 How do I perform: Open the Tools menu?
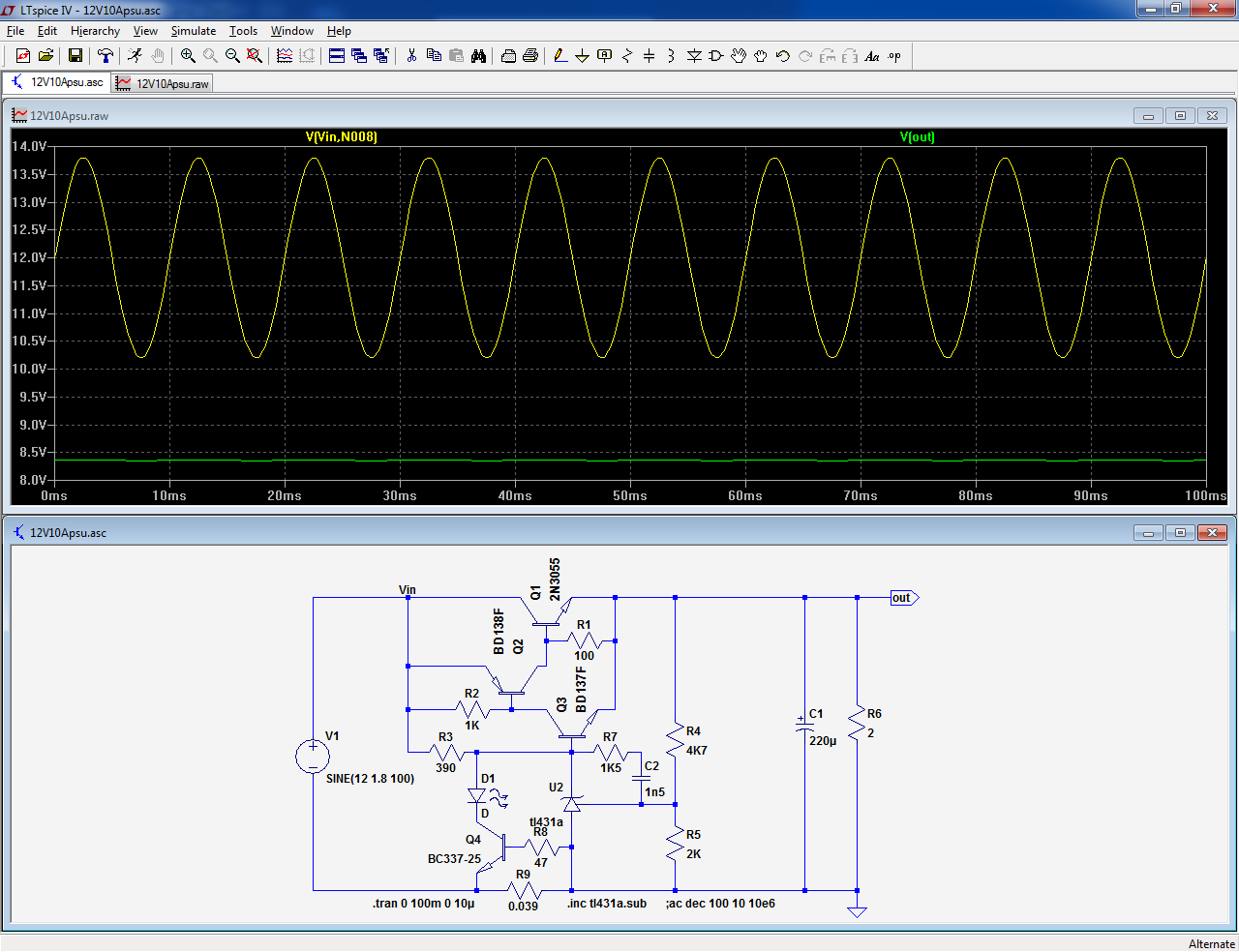point(243,31)
